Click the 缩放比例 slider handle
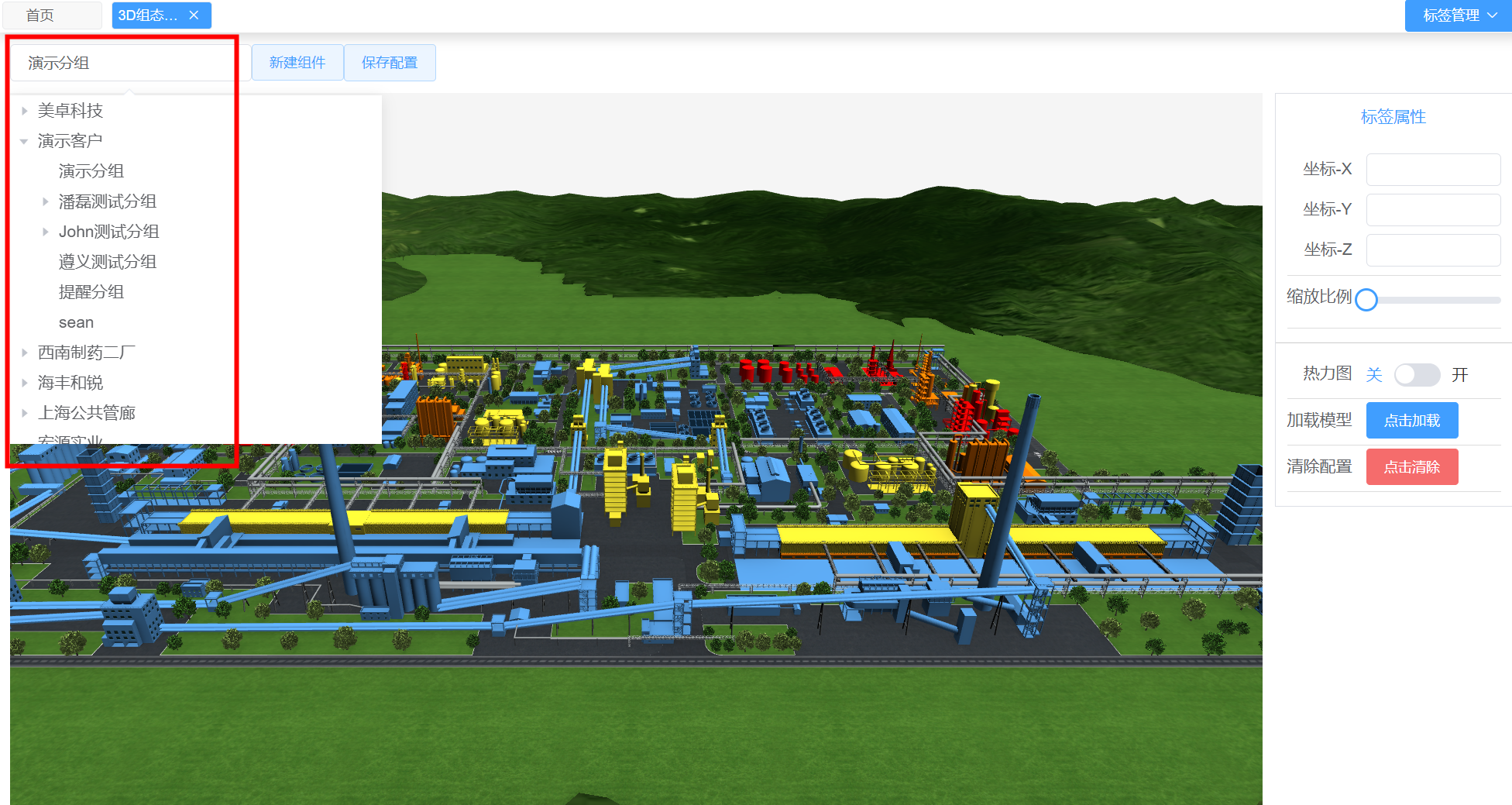This screenshot has width=1512, height=805. [x=1366, y=300]
